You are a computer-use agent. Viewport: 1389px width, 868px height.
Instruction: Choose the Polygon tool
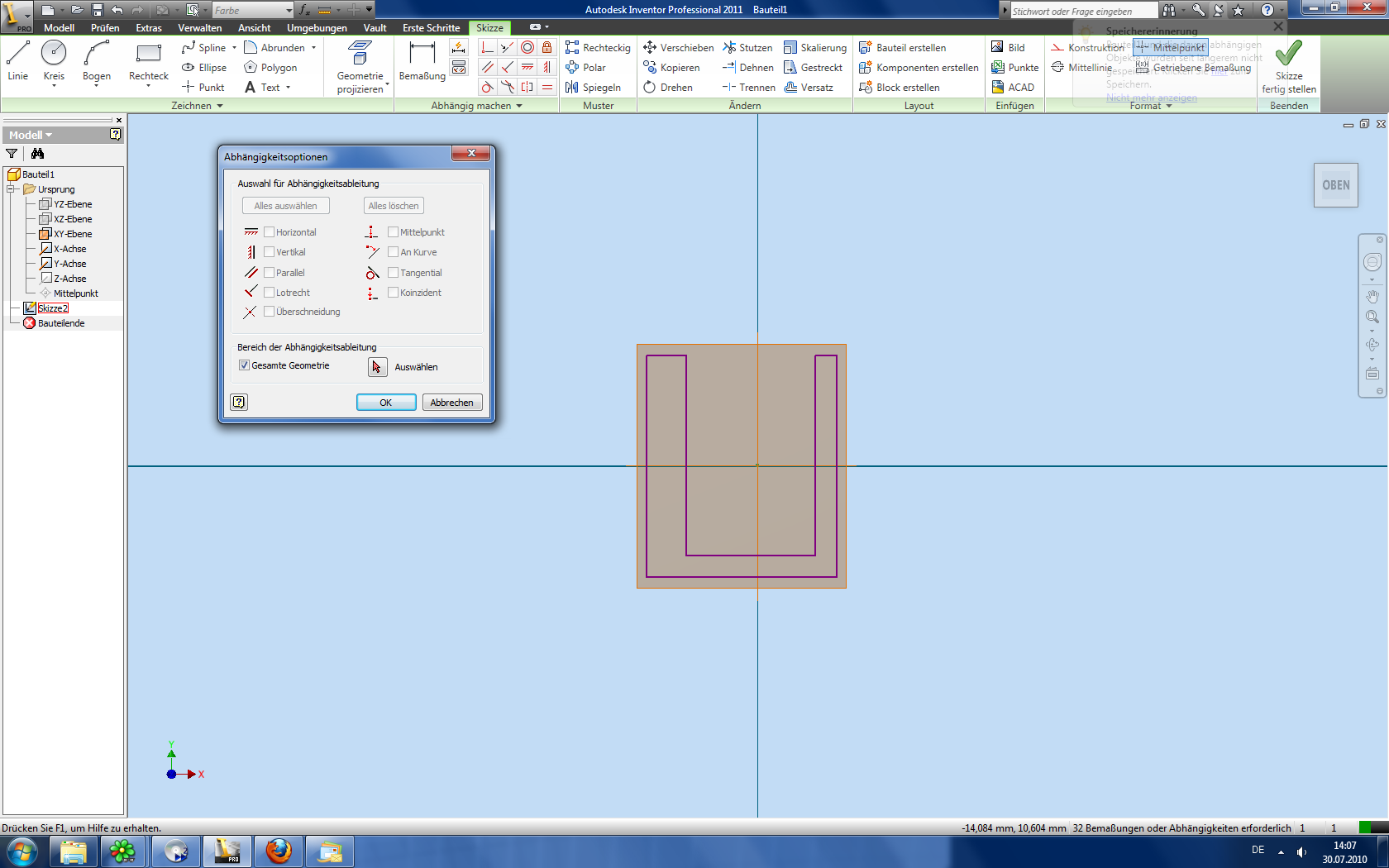tap(270, 68)
